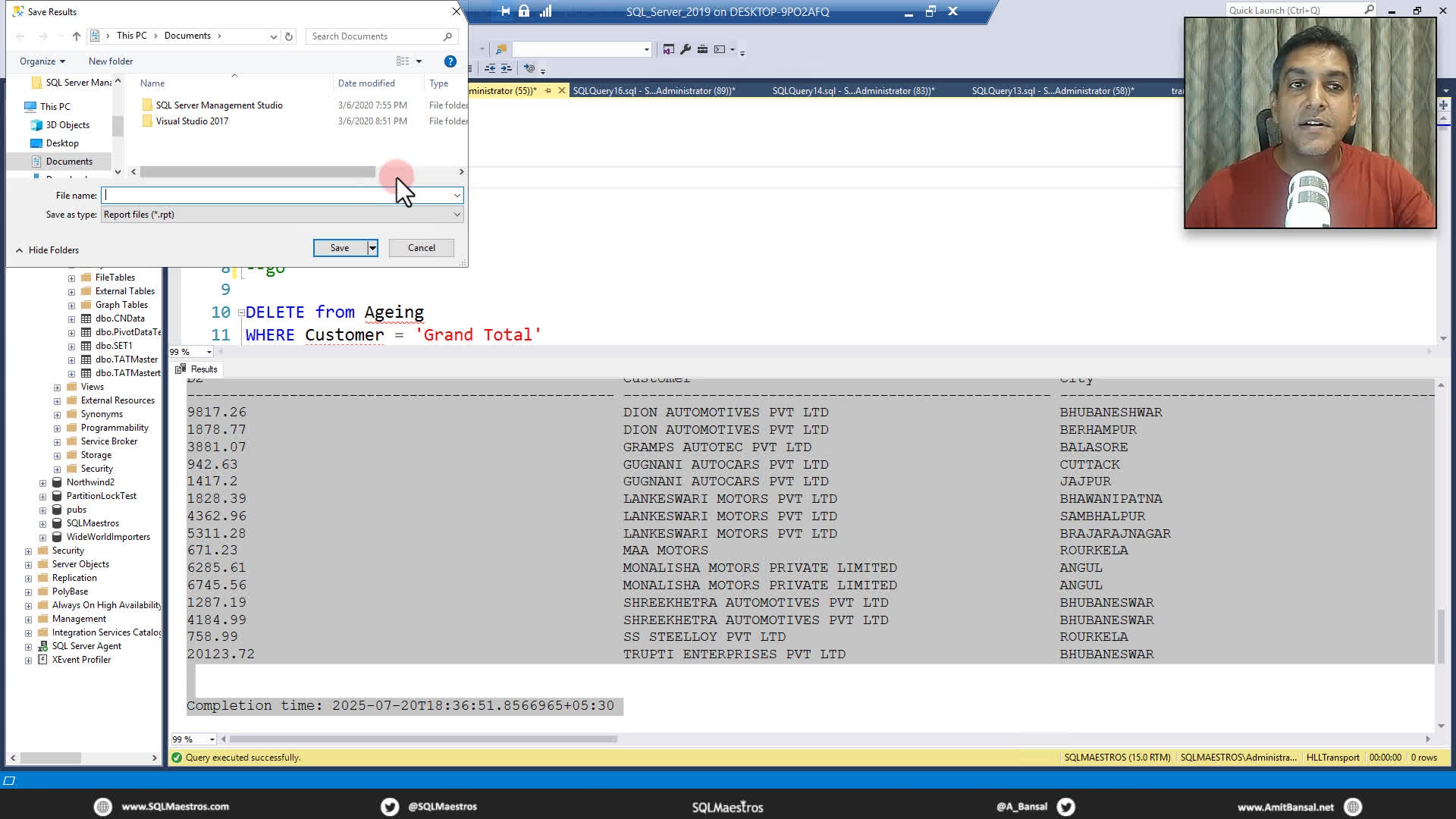Image resolution: width=1456 pixels, height=819 pixels.
Task: Expand the Northwind2 database node
Action: [42, 483]
